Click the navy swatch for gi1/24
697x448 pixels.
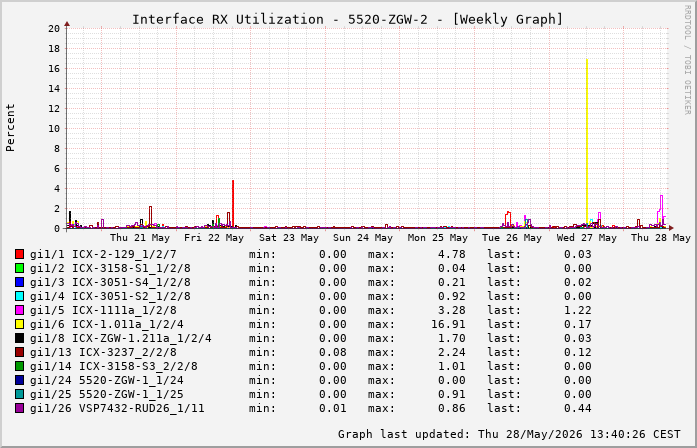19,380
